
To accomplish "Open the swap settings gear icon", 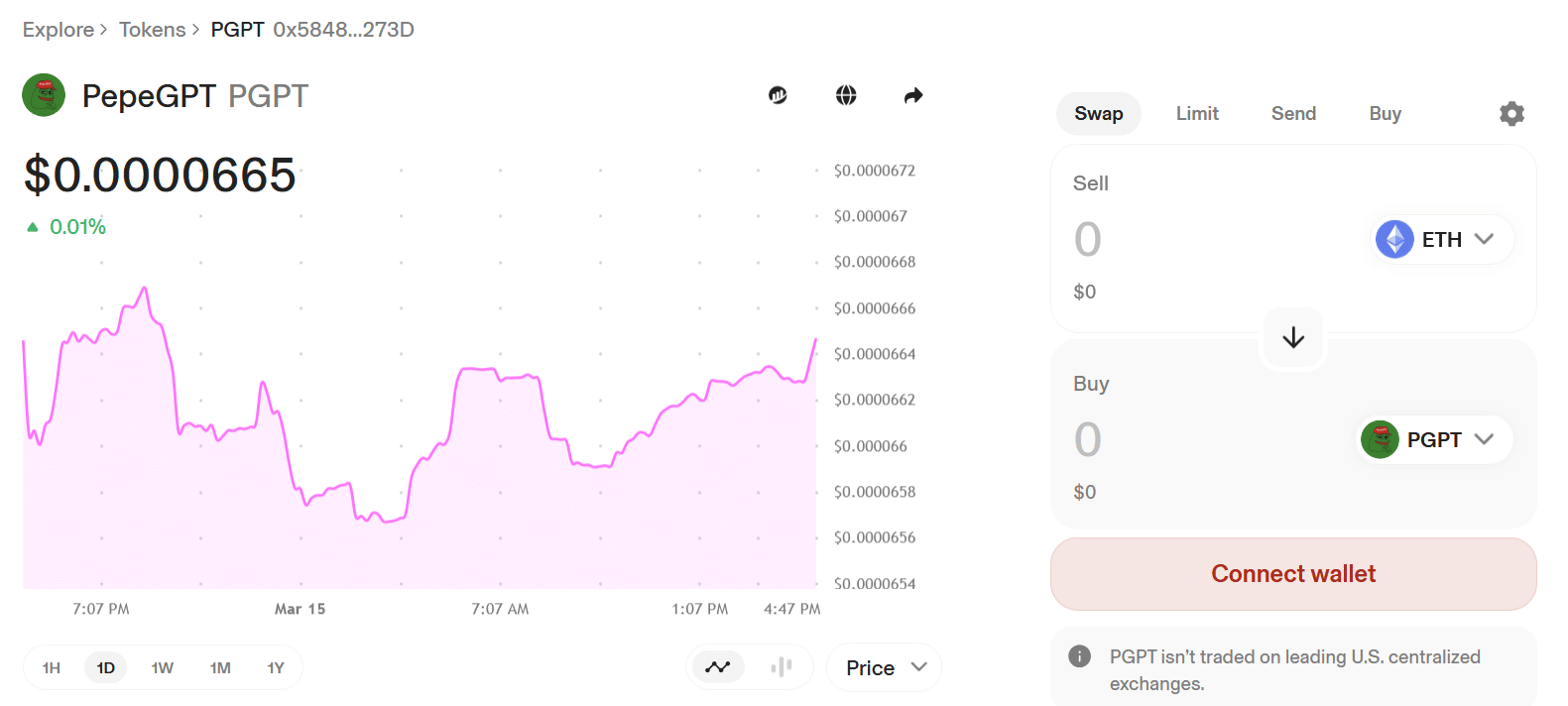I will coord(1511,114).
